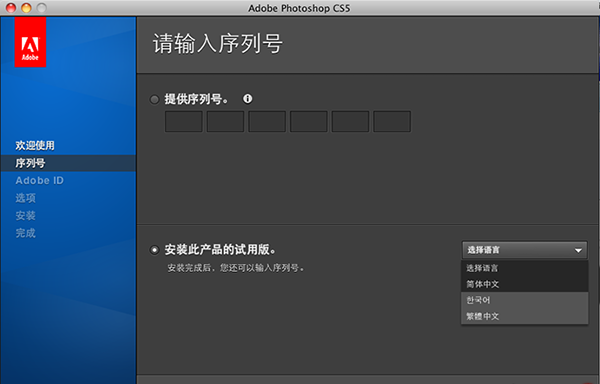This screenshot has height=384, width=600.
Task: Select 安装 step in sidebar
Action: (26, 216)
